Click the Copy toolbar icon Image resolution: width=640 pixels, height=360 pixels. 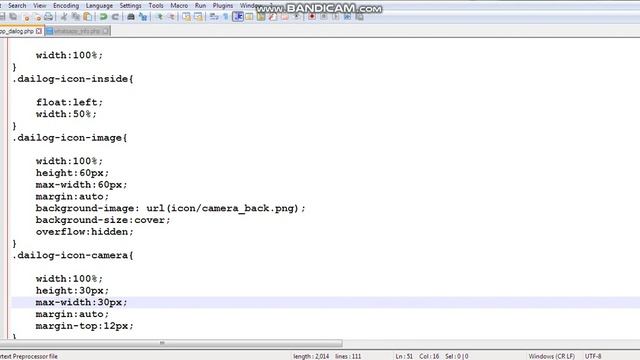[x=76, y=17]
